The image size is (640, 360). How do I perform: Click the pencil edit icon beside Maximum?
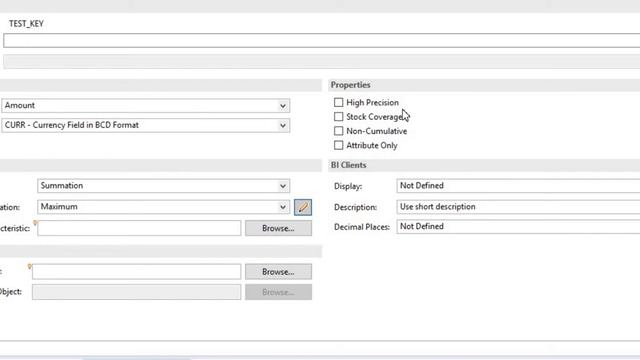tap(302, 207)
